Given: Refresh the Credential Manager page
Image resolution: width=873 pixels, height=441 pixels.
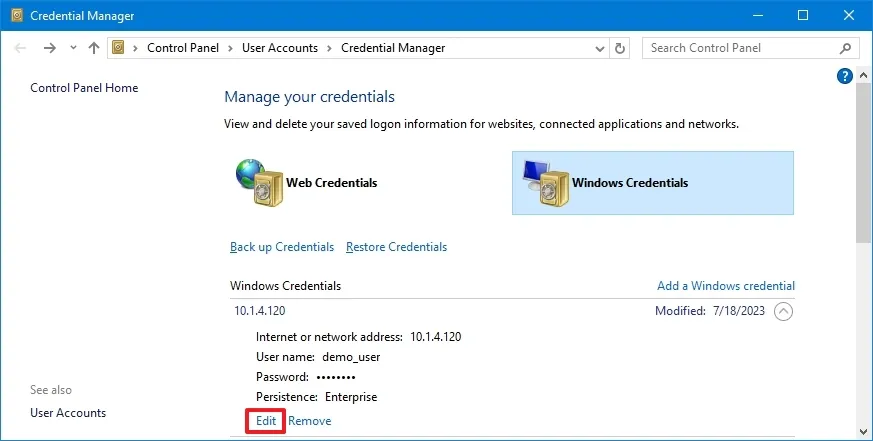Looking at the screenshot, I should [620, 48].
